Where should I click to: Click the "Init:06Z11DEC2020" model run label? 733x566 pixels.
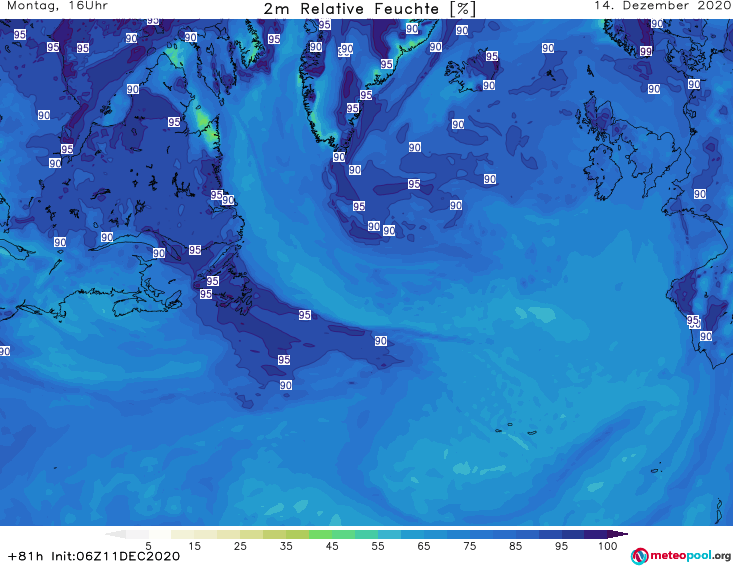pos(115,556)
